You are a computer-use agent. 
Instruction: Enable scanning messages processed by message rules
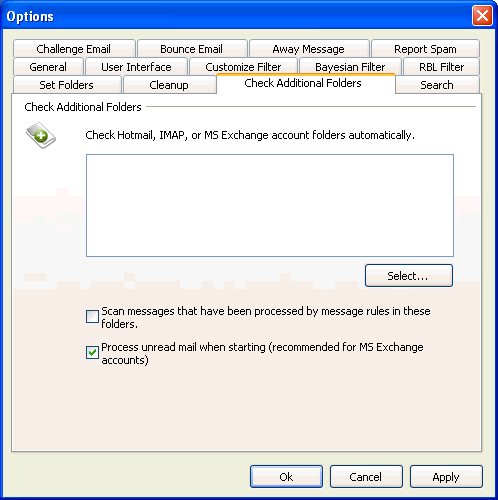92,316
